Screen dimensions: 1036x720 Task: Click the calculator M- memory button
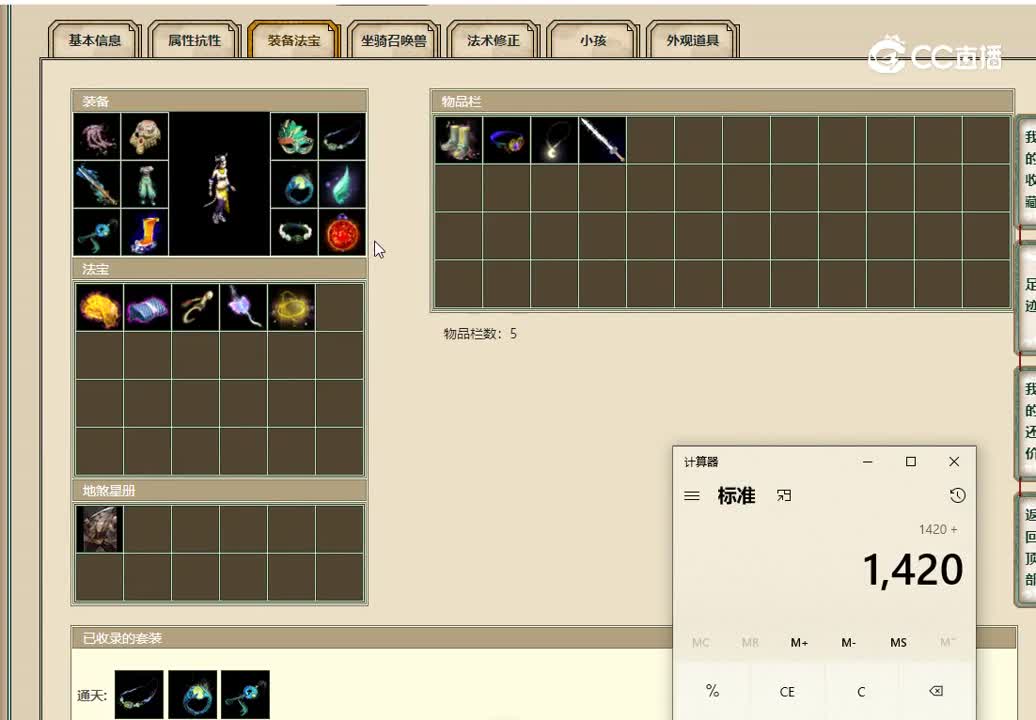coord(849,642)
